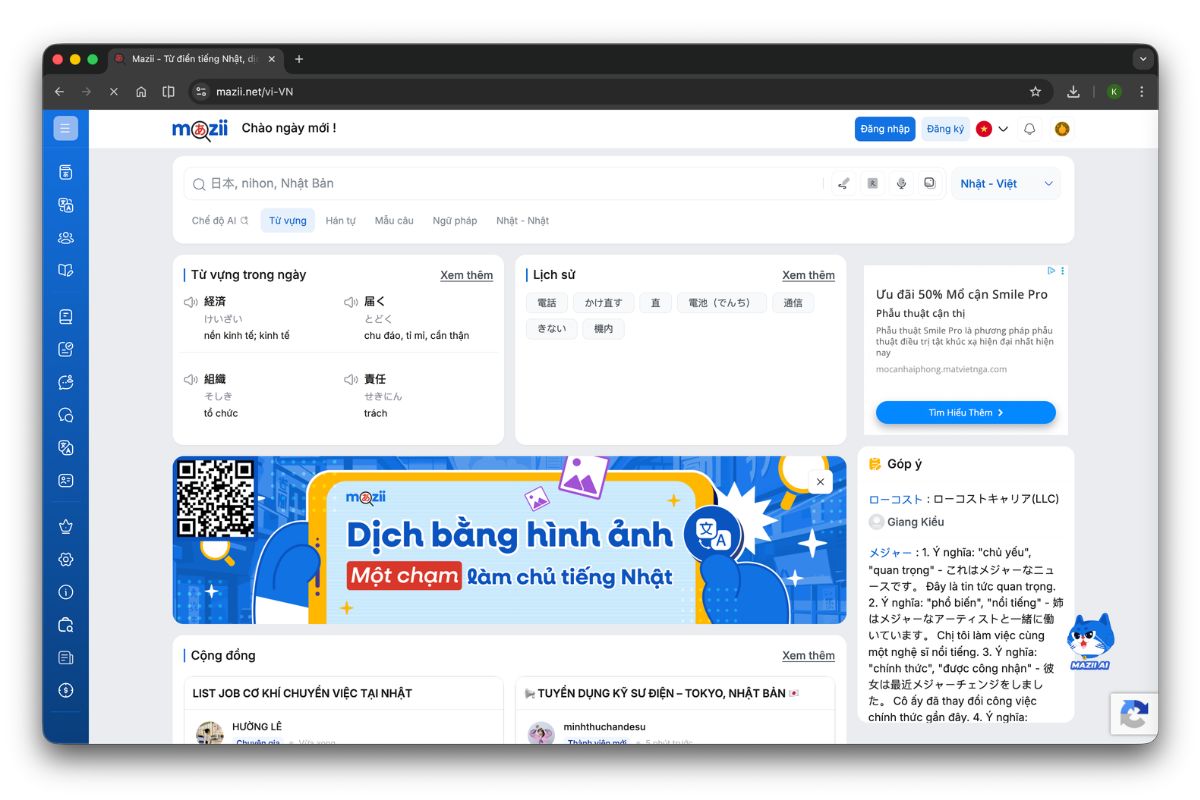
Task: Expand browser tab search chevron
Action: [1142, 59]
